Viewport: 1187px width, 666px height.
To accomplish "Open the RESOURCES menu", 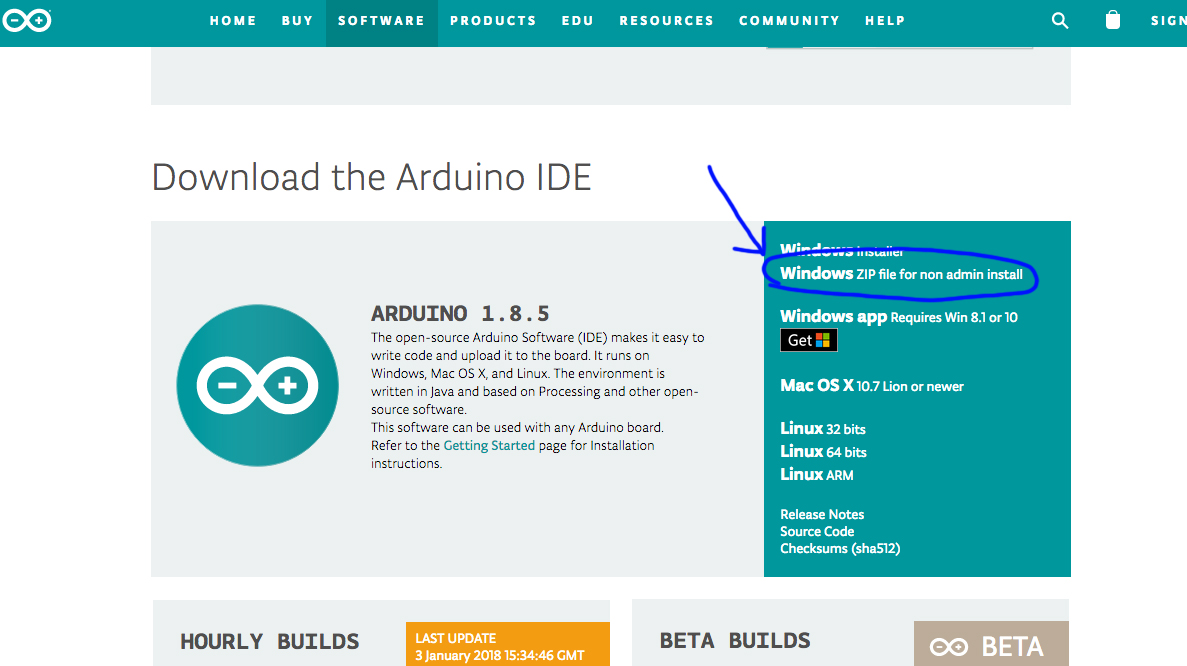I will coord(666,20).
